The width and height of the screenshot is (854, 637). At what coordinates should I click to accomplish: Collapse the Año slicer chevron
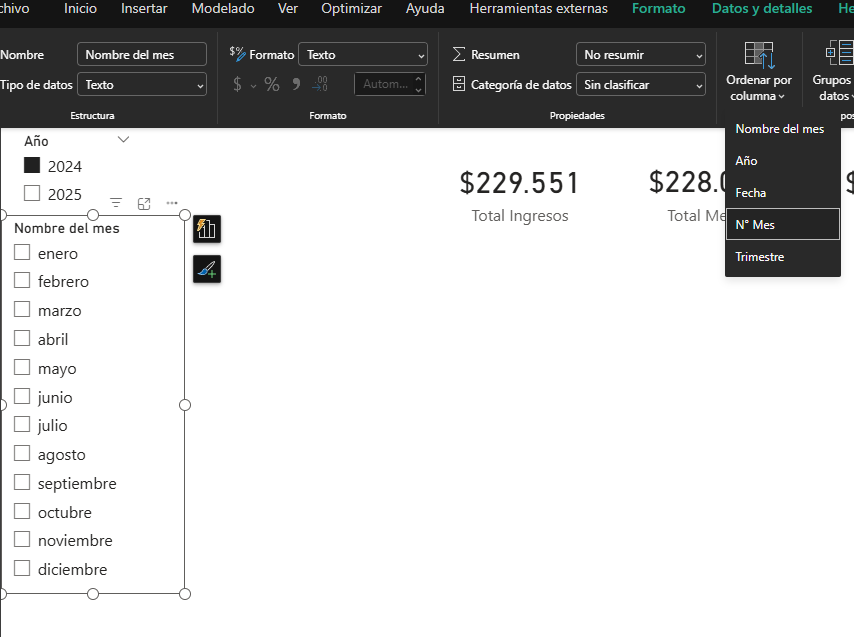(x=124, y=140)
